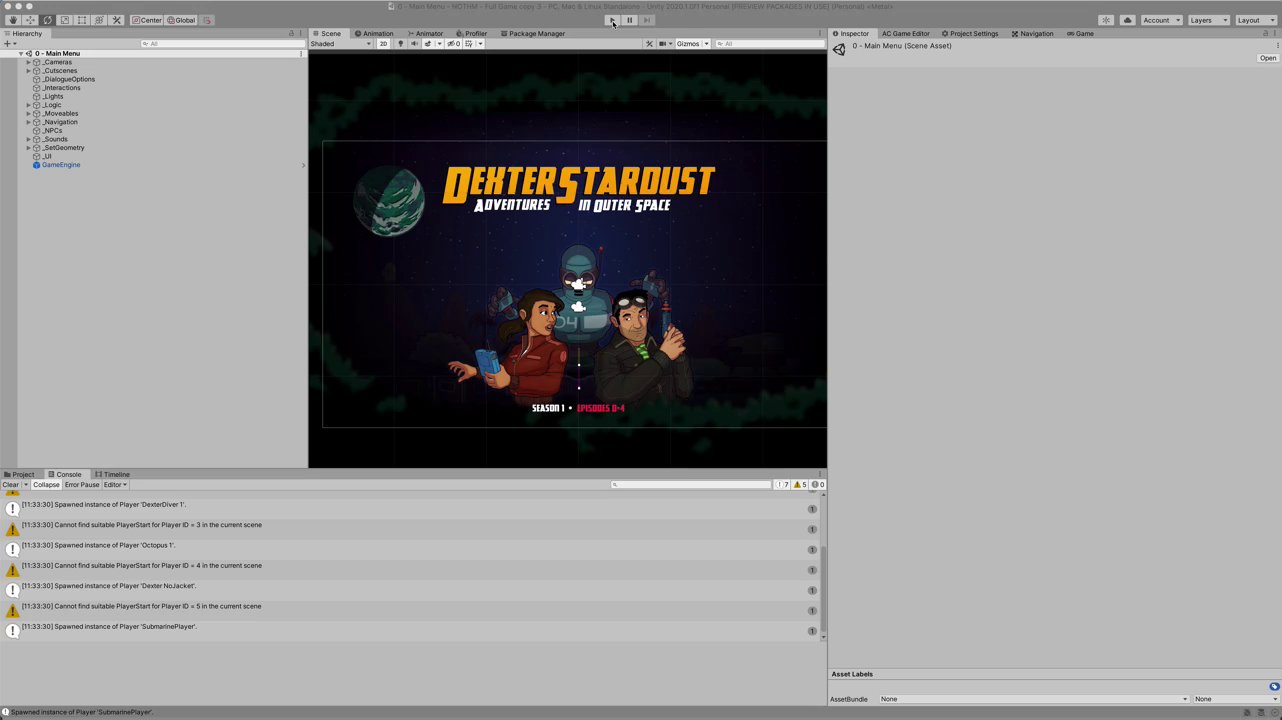Open the component editor tools icon in Scene bar

click(649, 44)
